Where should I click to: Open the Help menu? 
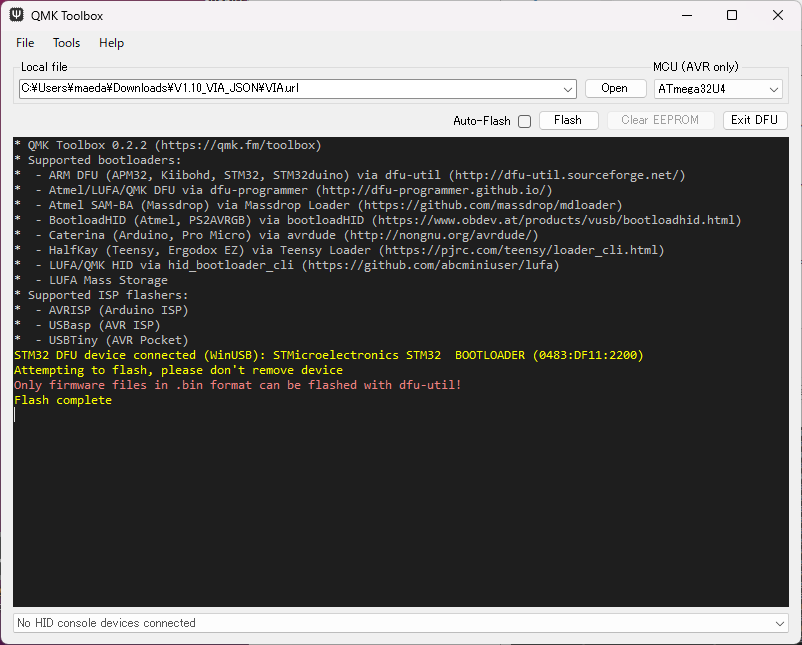pyautogui.click(x=111, y=43)
